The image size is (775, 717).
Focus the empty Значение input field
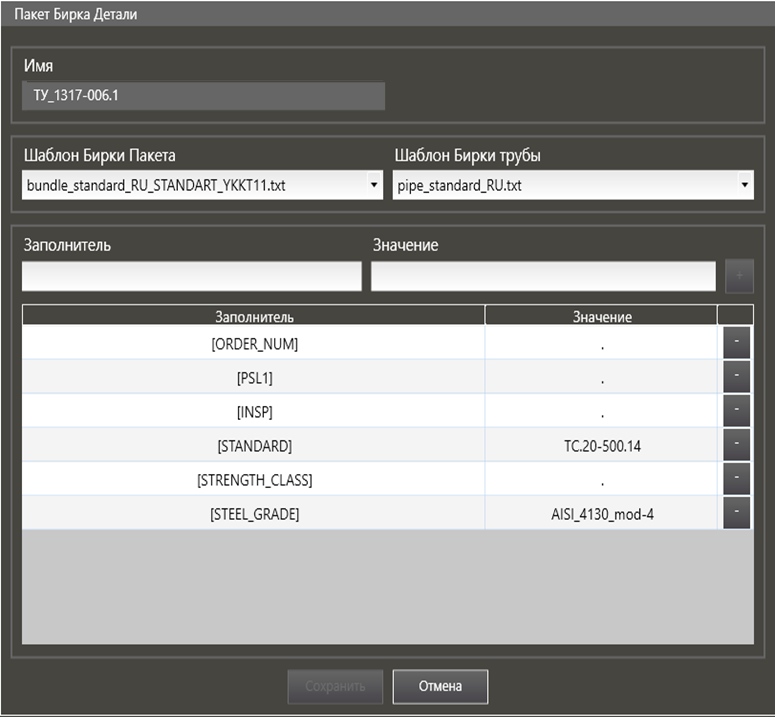point(543,276)
